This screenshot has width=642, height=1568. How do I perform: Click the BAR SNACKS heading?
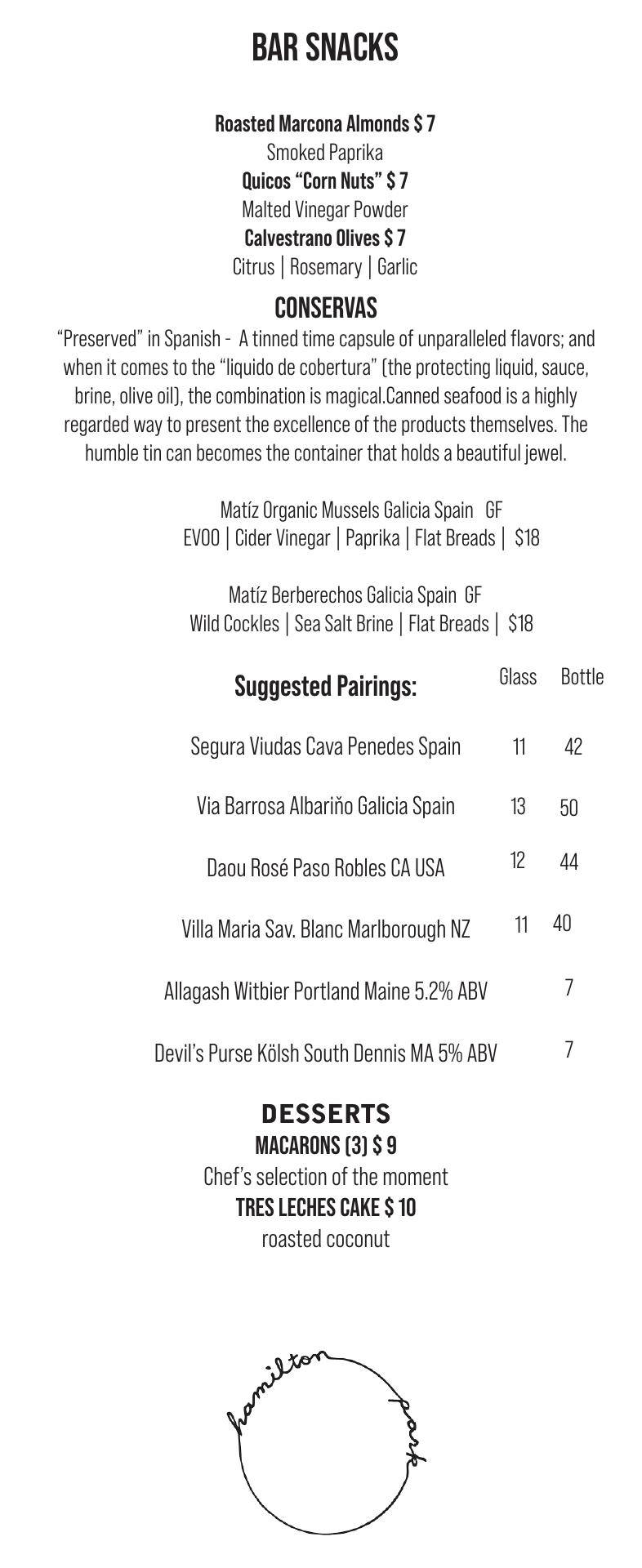click(324, 48)
